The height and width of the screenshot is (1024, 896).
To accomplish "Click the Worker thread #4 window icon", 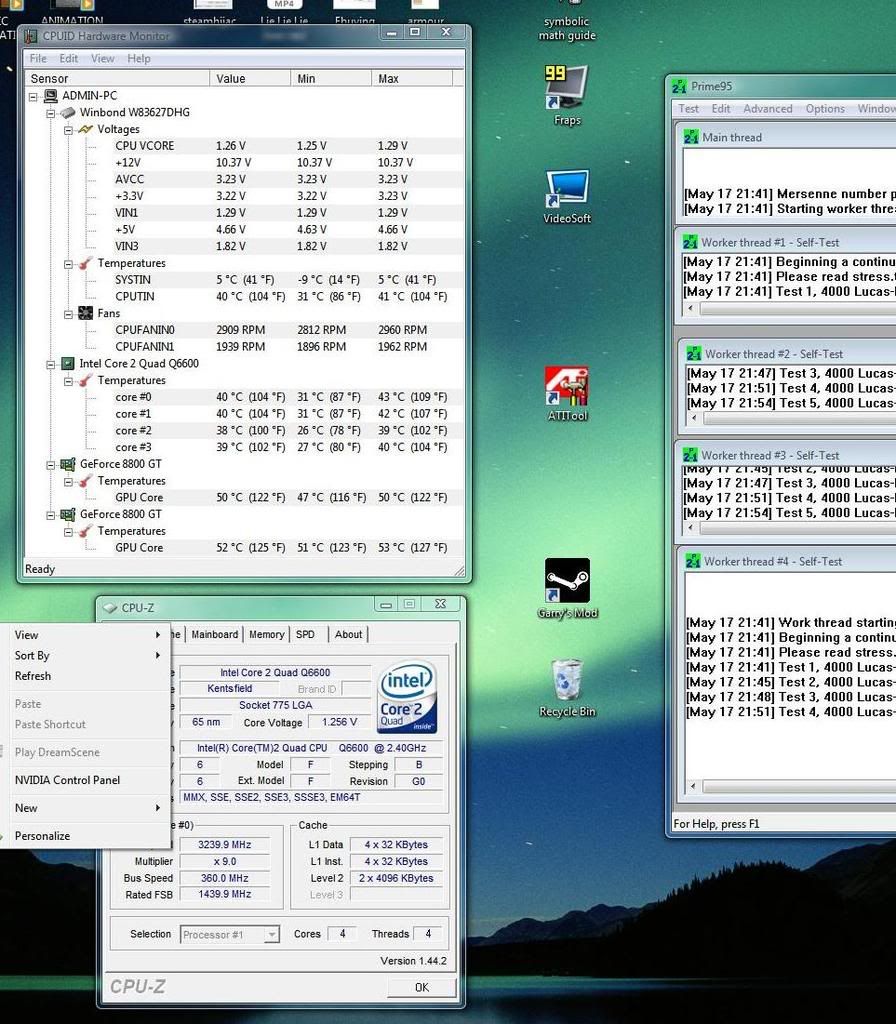I will [x=693, y=561].
